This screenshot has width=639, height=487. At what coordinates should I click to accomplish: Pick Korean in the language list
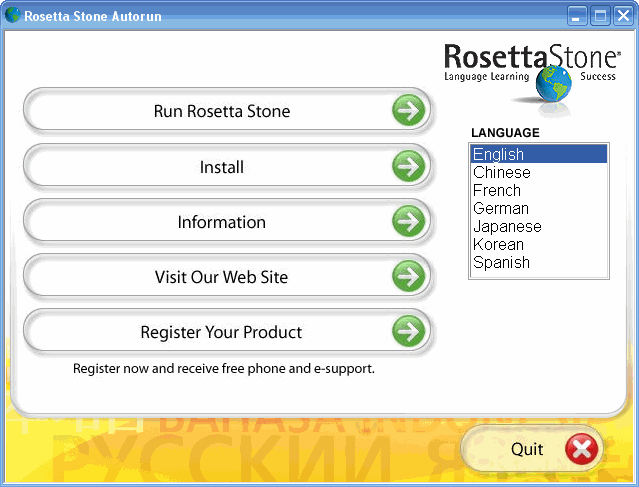(x=539, y=244)
